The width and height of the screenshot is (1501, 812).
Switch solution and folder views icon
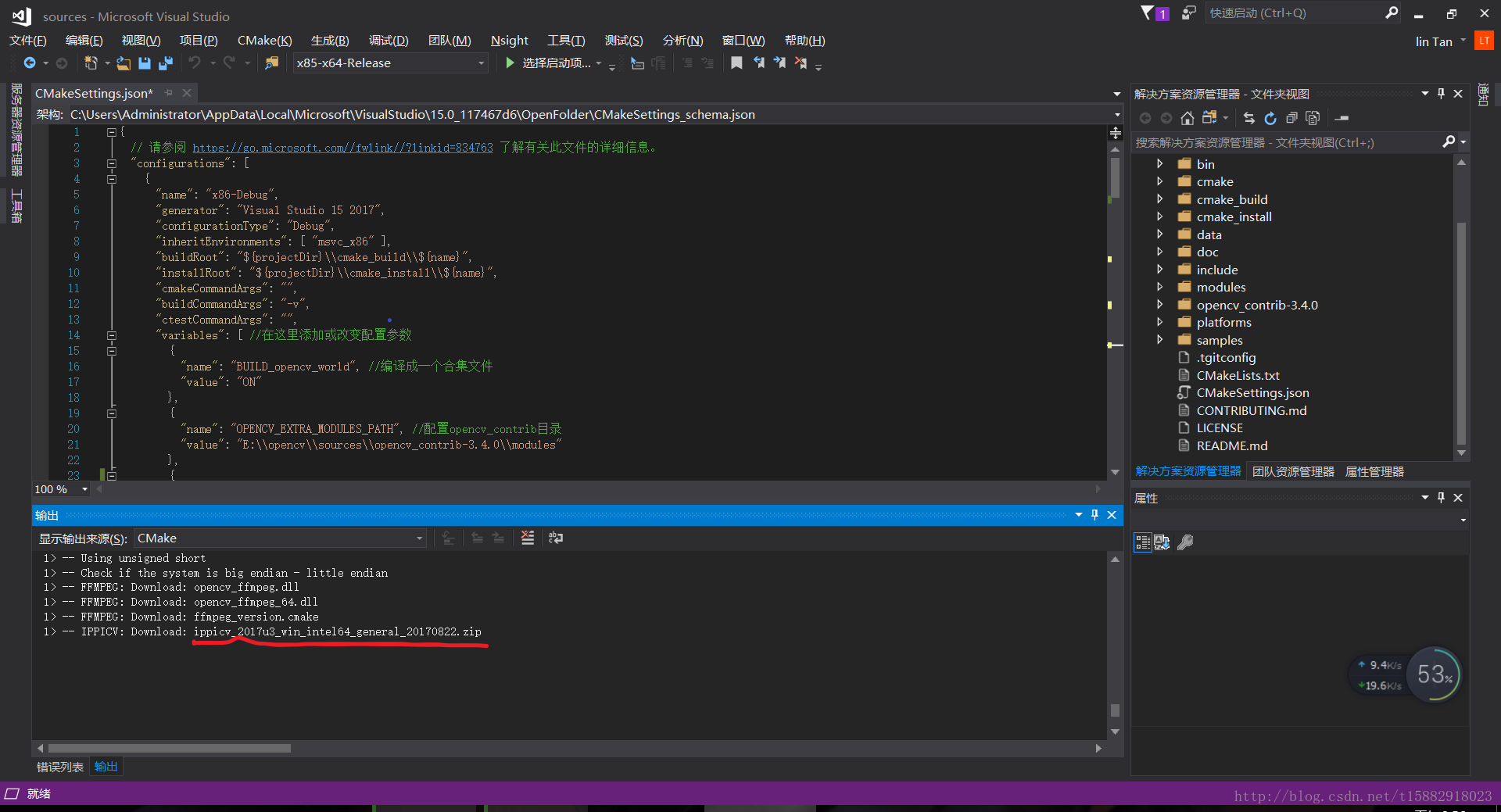1210,118
